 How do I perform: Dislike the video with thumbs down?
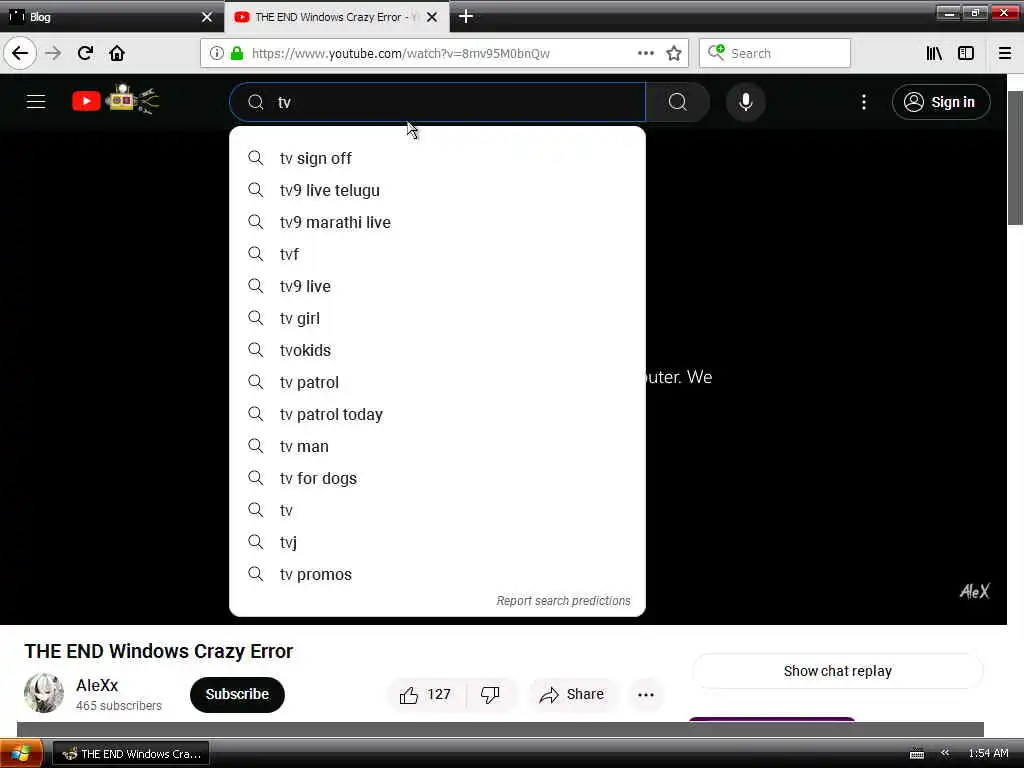tap(490, 694)
